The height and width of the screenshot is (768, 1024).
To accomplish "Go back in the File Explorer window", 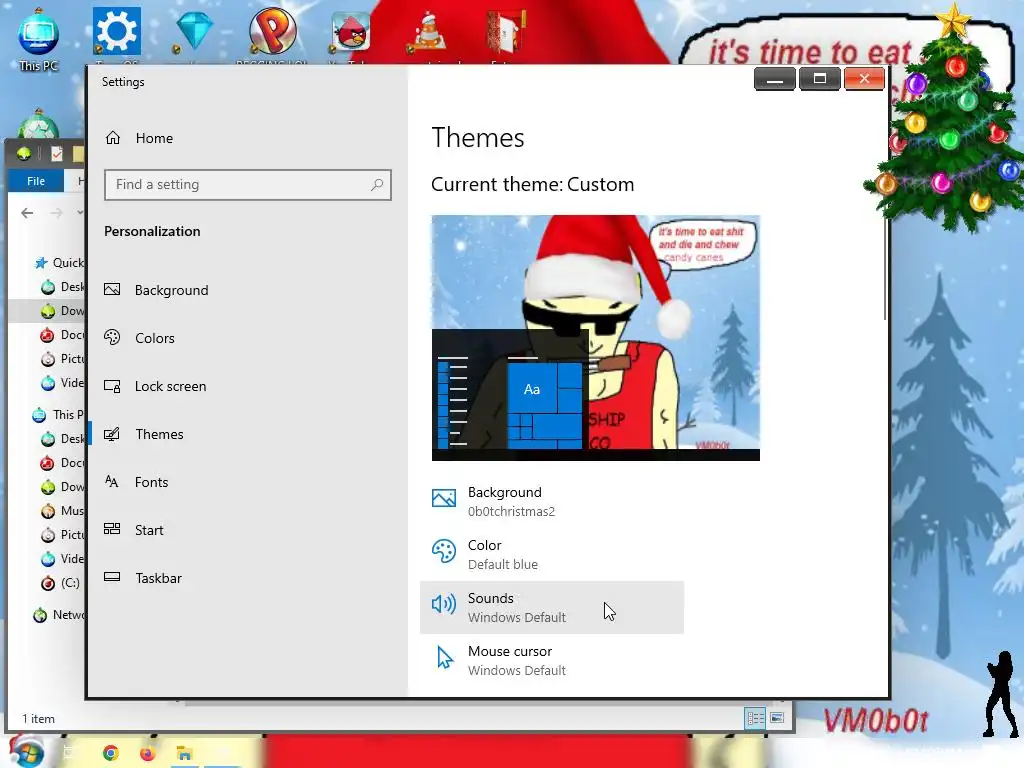I will pos(27,213).
